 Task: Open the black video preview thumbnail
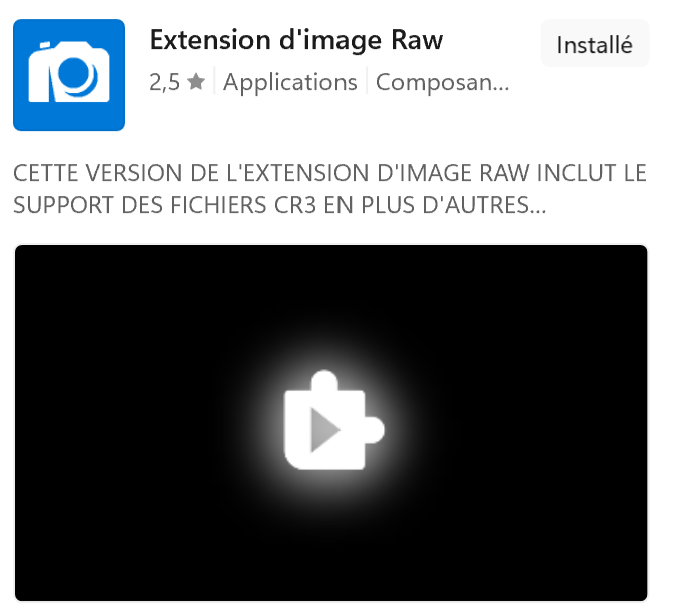[331, 423]
